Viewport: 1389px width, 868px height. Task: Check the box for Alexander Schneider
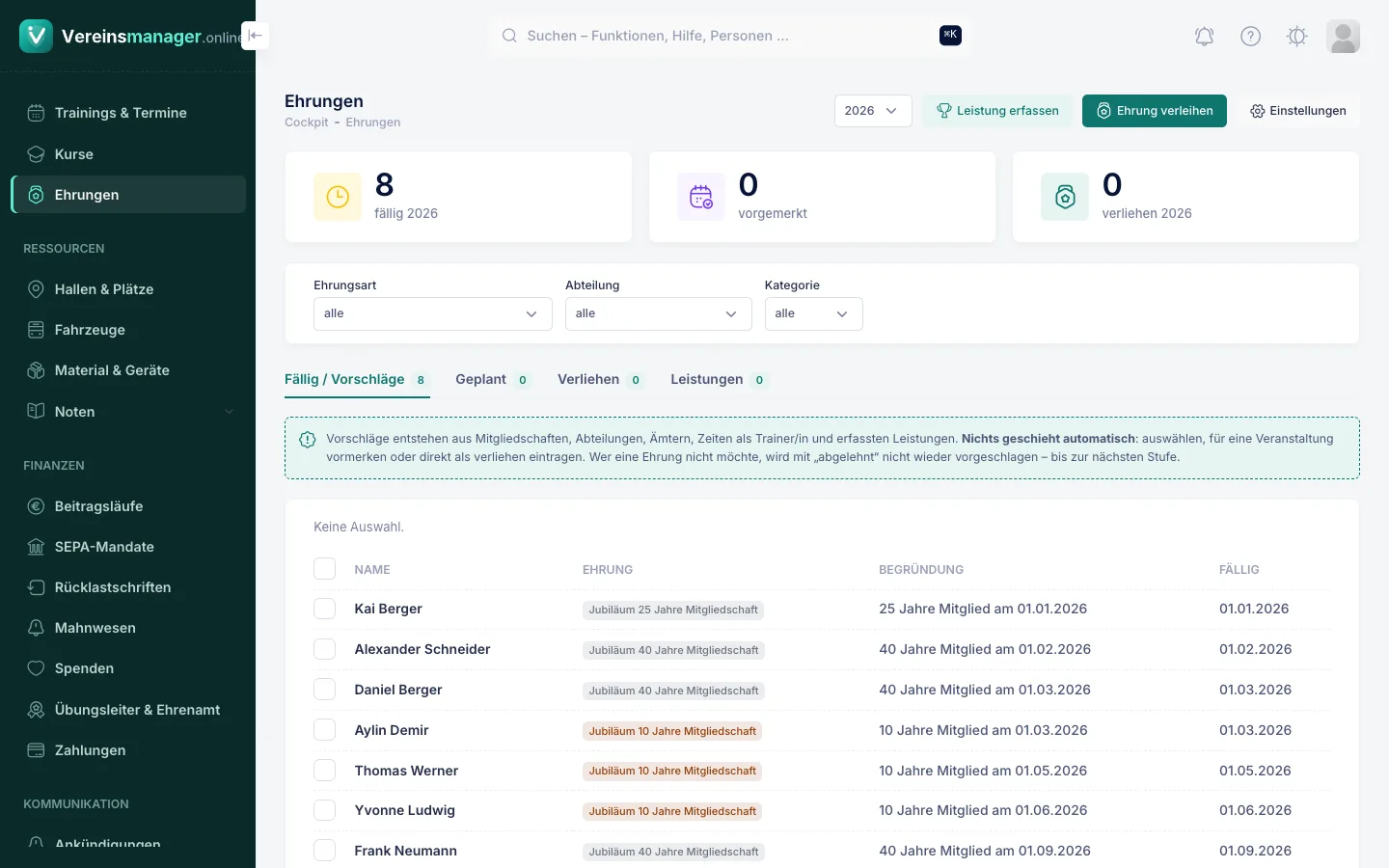(324, 649)
